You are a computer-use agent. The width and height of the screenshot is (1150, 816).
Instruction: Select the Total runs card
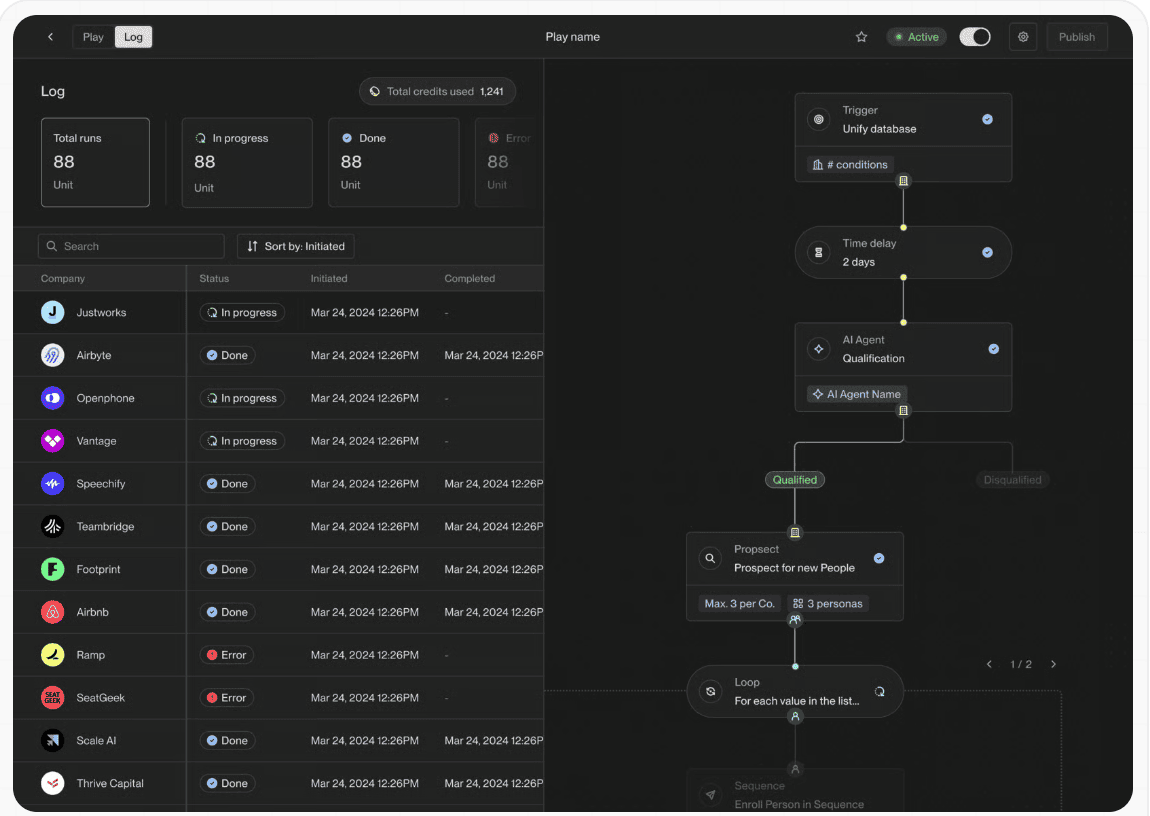click(95, 162)
